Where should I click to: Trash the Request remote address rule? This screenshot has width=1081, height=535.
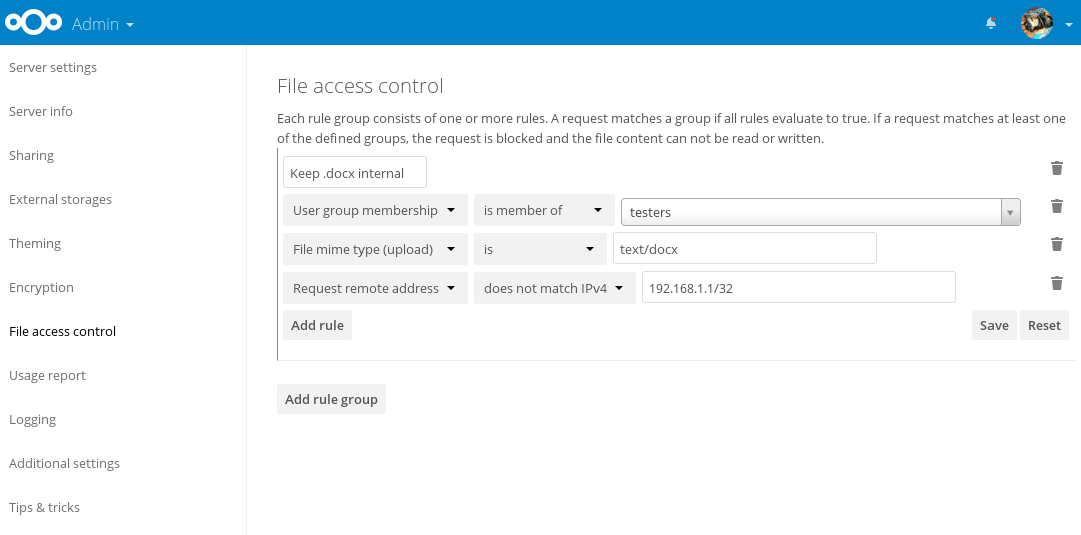tap(1057, 283)
